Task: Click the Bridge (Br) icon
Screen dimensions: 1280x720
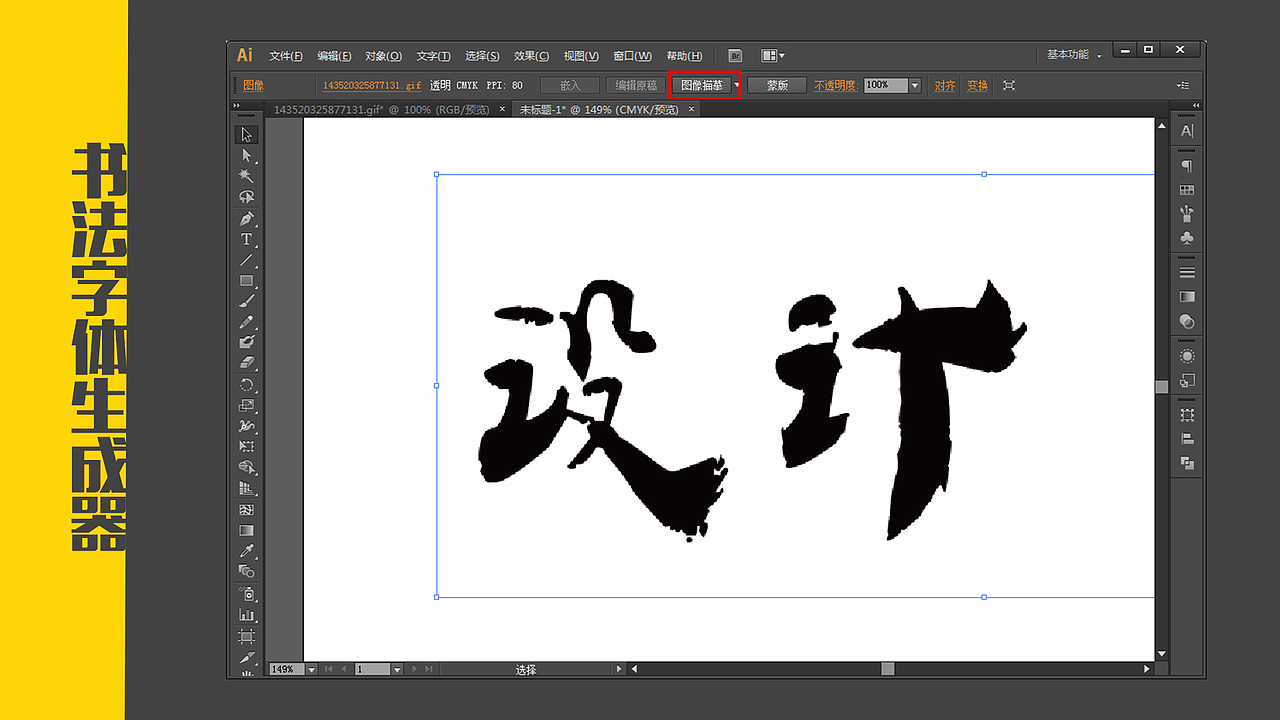Action: pos(735,56)
